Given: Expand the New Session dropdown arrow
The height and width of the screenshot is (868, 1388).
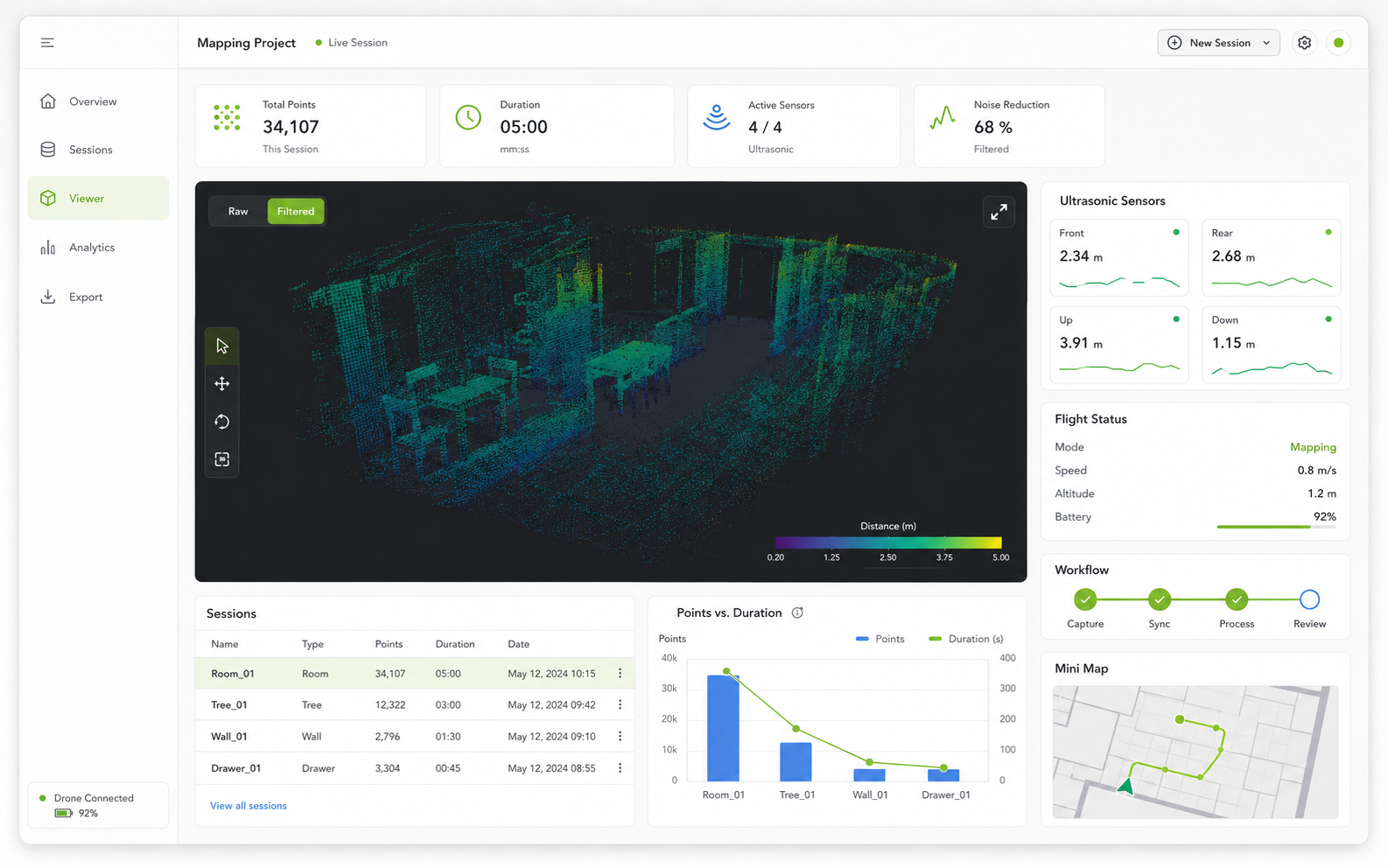Looking at the screenshot, I should [x=1266, y=43].
